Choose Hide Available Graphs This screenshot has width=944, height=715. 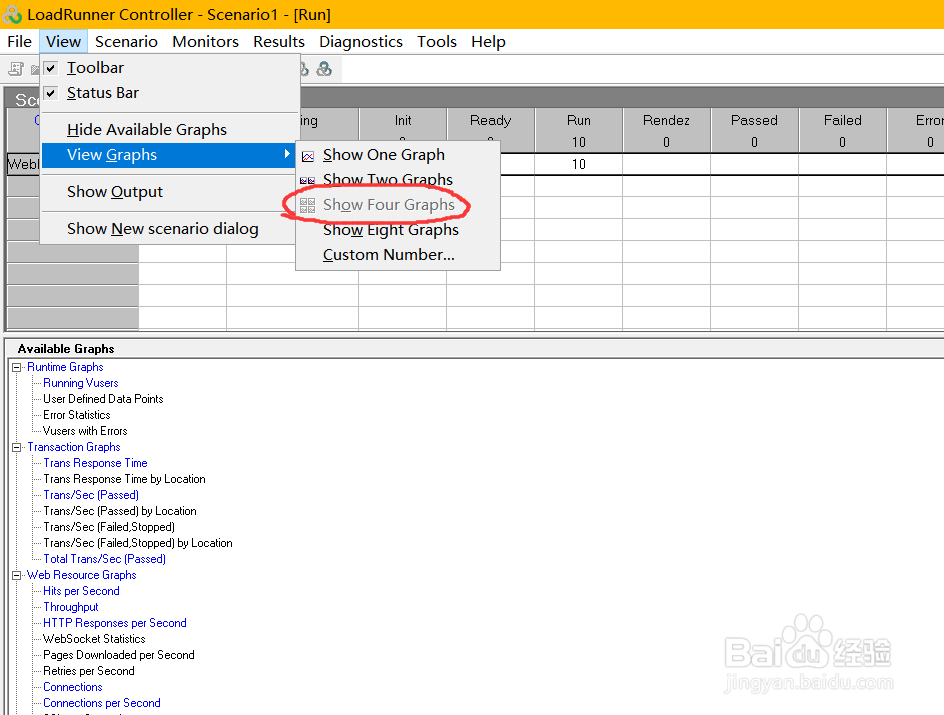click(170, 129)
